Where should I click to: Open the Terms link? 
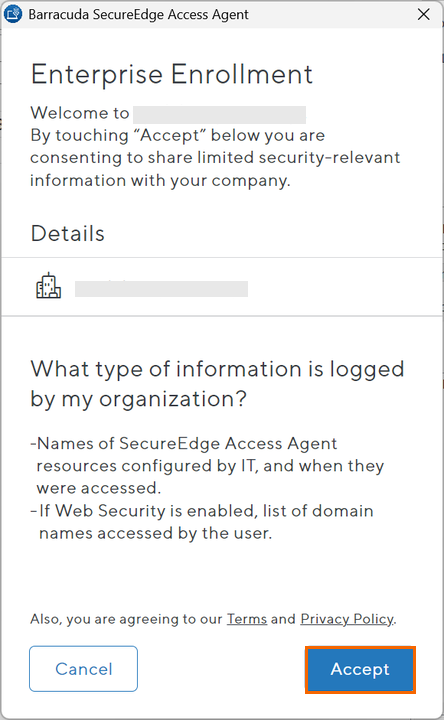[247, 619]
